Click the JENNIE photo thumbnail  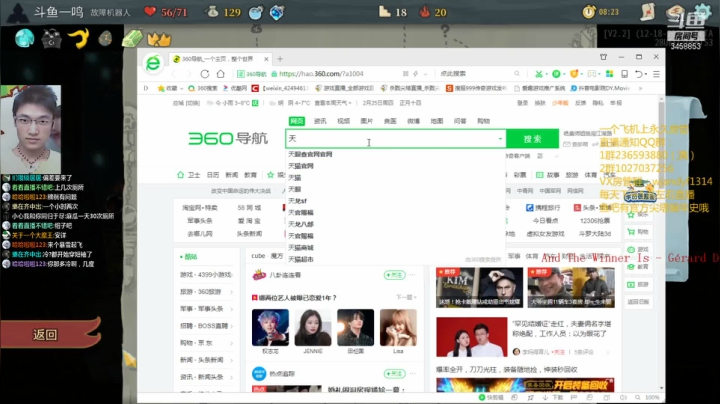[x=313, y=327]
